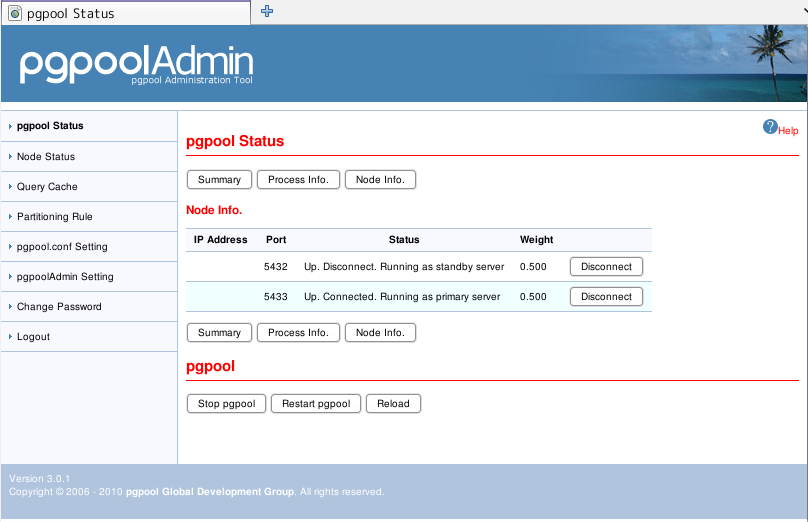Click the upper Process Info. button
The image size is (808, 522).
298,180
